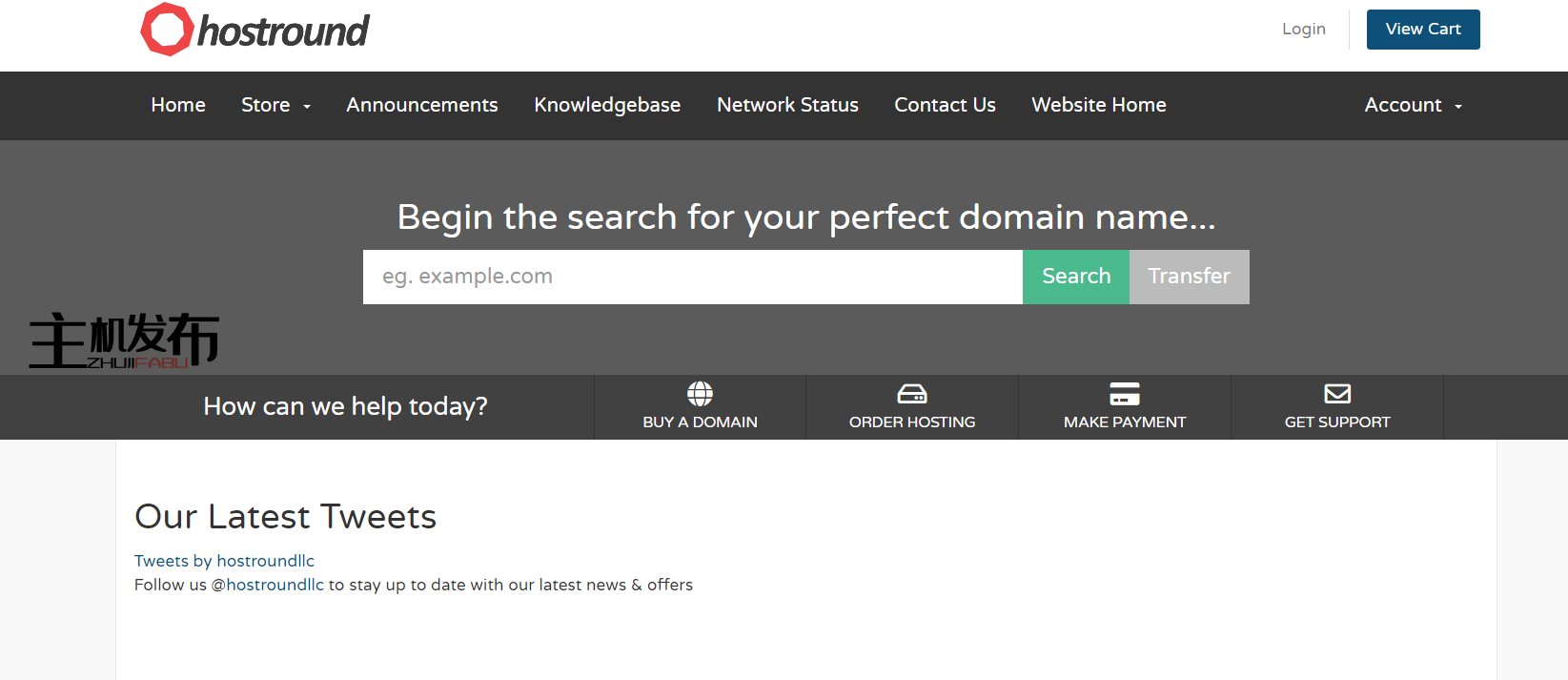Click the View Cart button

(x=1423, y=30)
